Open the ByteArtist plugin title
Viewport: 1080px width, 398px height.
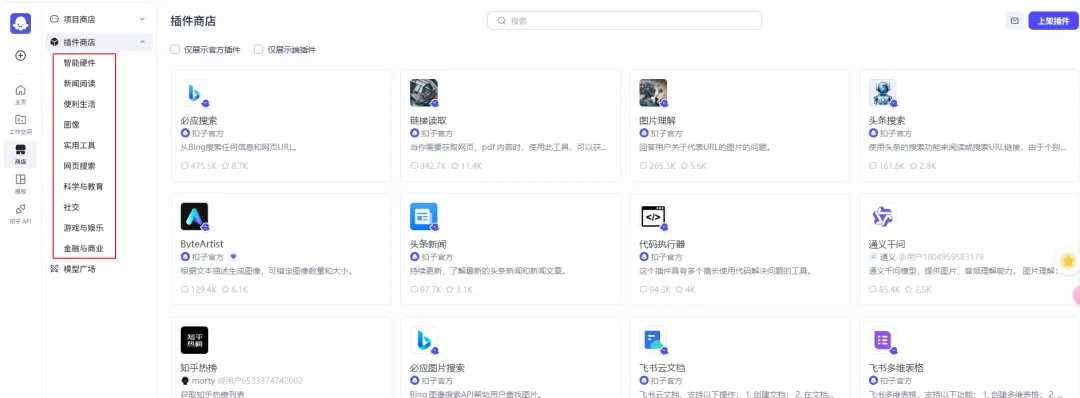pos(202,244)
